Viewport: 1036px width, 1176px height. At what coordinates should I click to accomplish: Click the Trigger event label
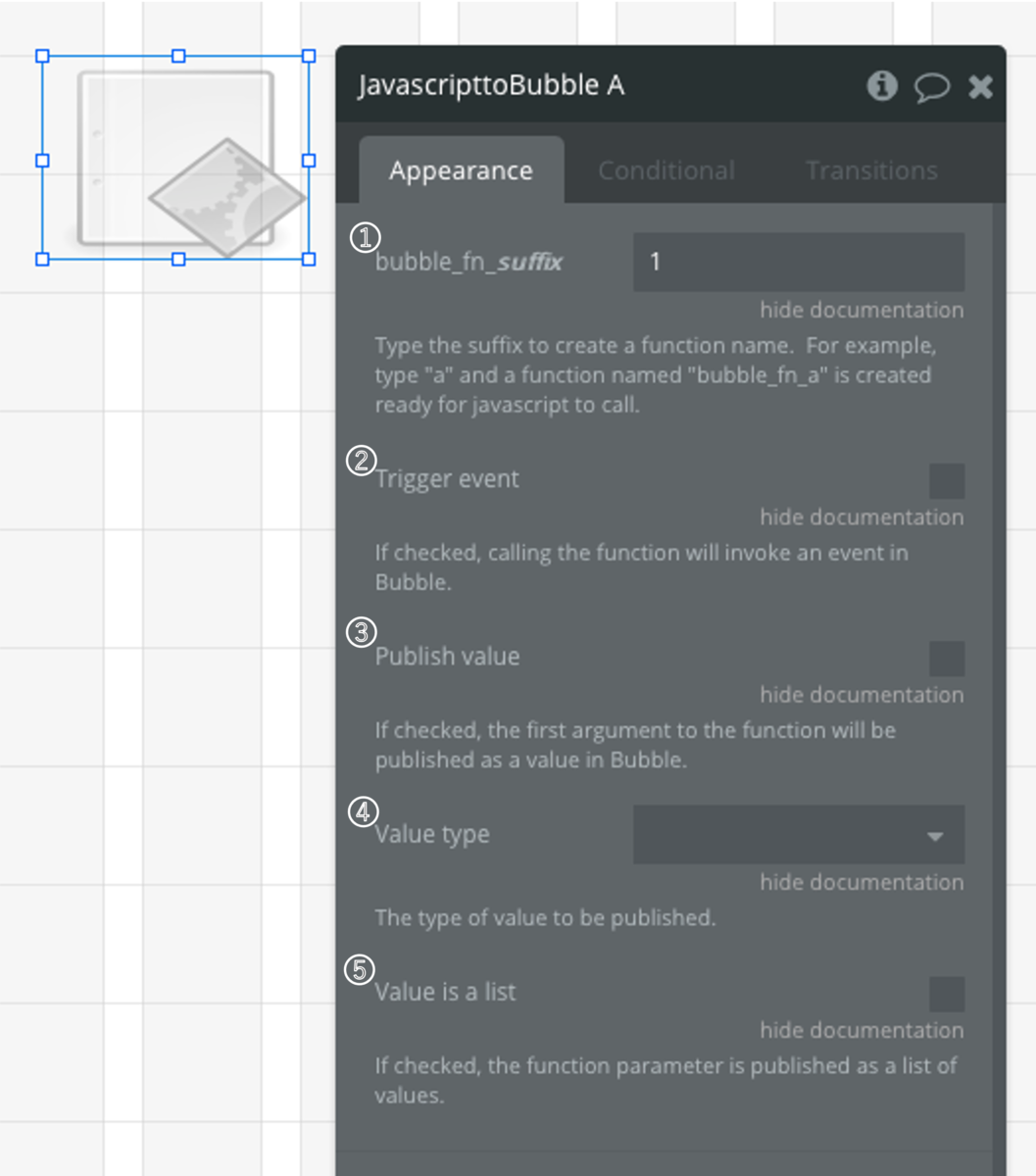click(x=447, y=478)
